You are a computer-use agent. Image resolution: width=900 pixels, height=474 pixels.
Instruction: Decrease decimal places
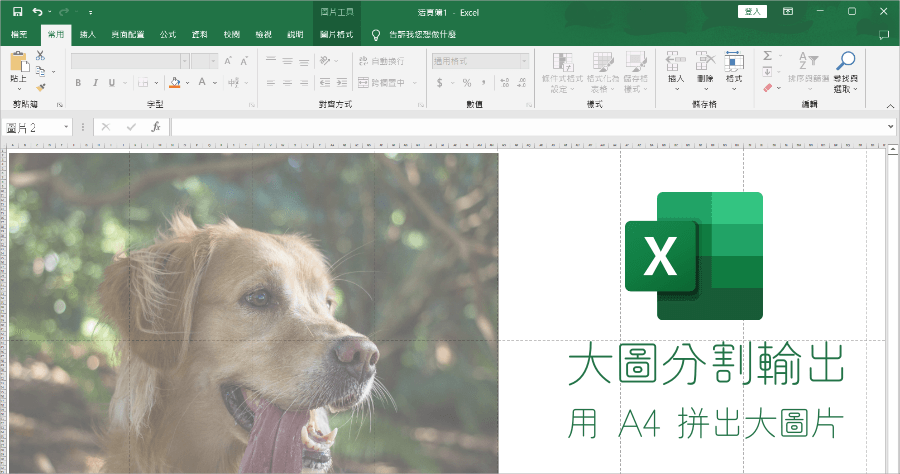[x=521, y=83]
